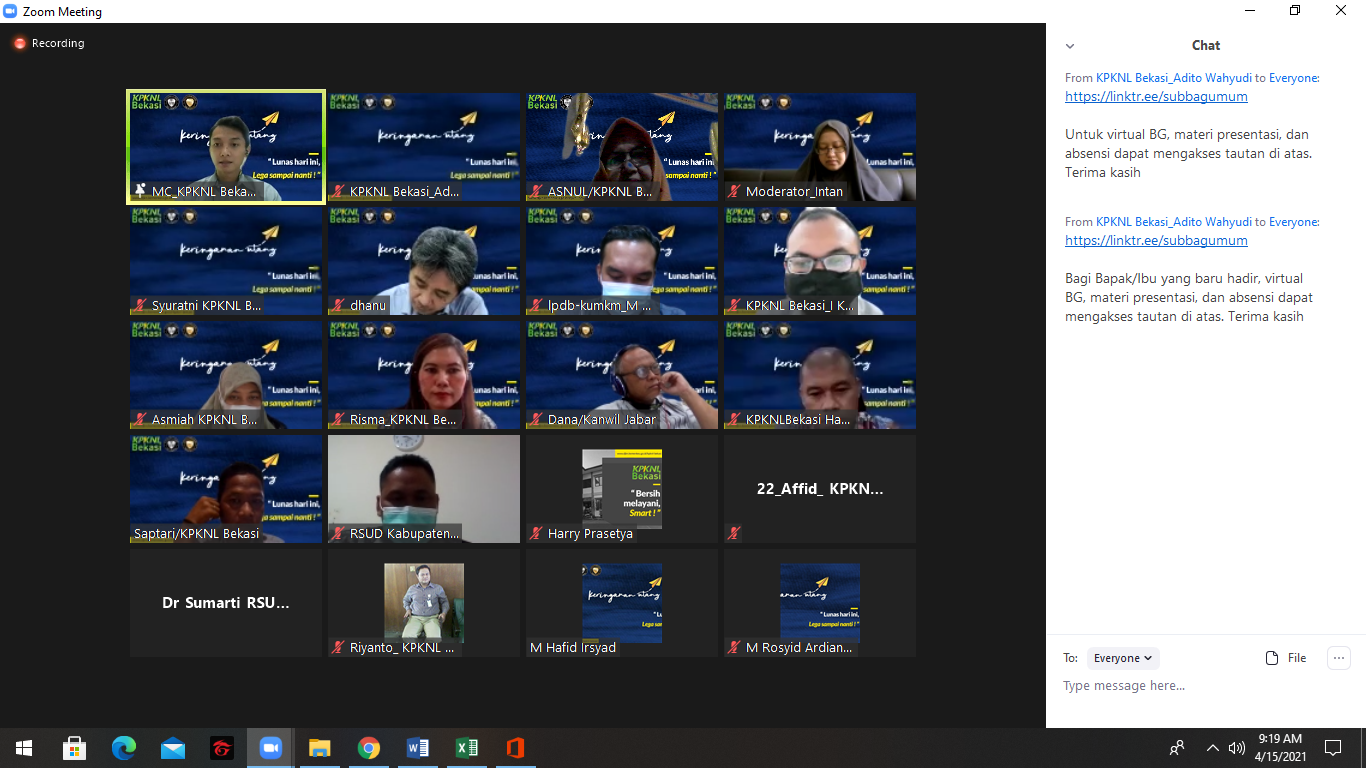The height and width of the screenshot is (768, 1366).
Task: Click the Recording indicator
Action: point(49,44)
